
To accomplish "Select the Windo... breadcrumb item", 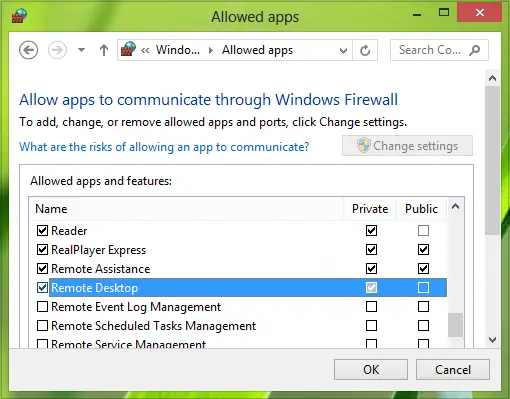I will pos(178,50).
